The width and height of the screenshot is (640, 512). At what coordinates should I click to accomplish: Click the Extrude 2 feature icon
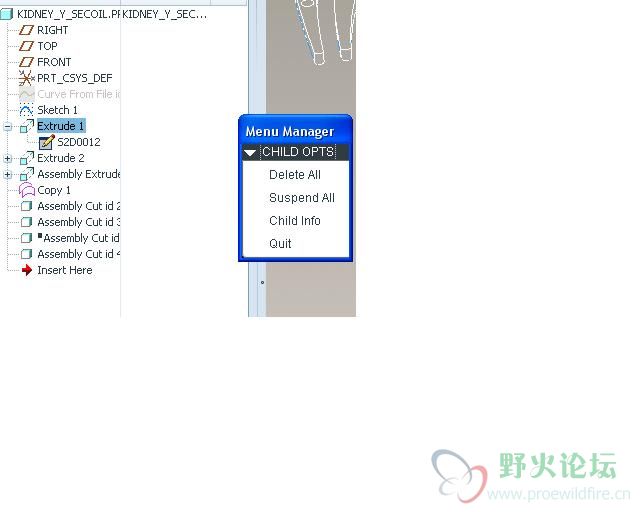27,158
